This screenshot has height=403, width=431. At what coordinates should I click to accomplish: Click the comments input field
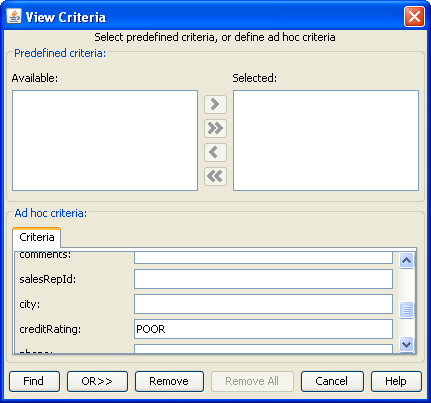click(x=263, y=258)
